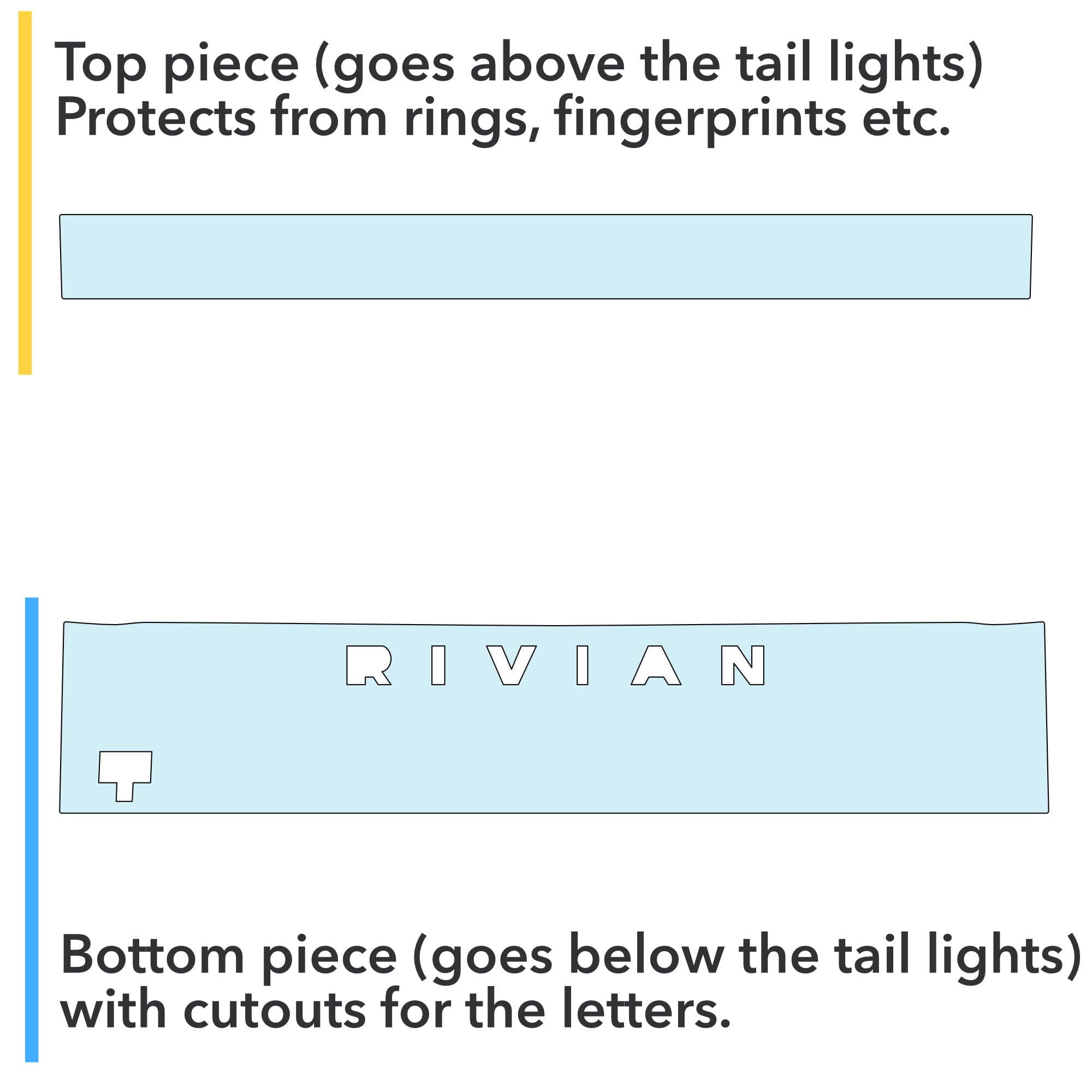Click the "Top piece (goes above the tail lights)" heading

click(x=518, y=63)
